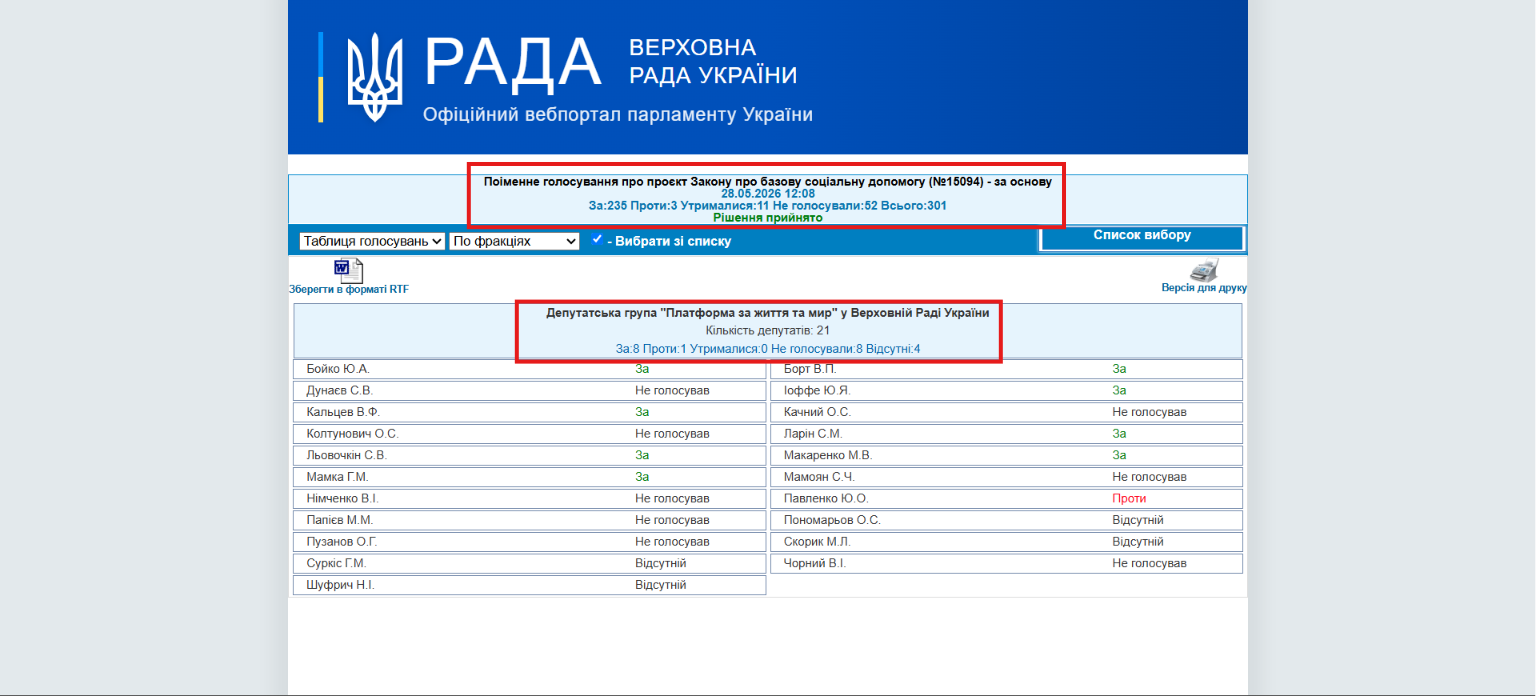1536x696 pixels.
Task: Click 'Відсутній' status of Суркіс Г.М.
Action: coord(660,563)
